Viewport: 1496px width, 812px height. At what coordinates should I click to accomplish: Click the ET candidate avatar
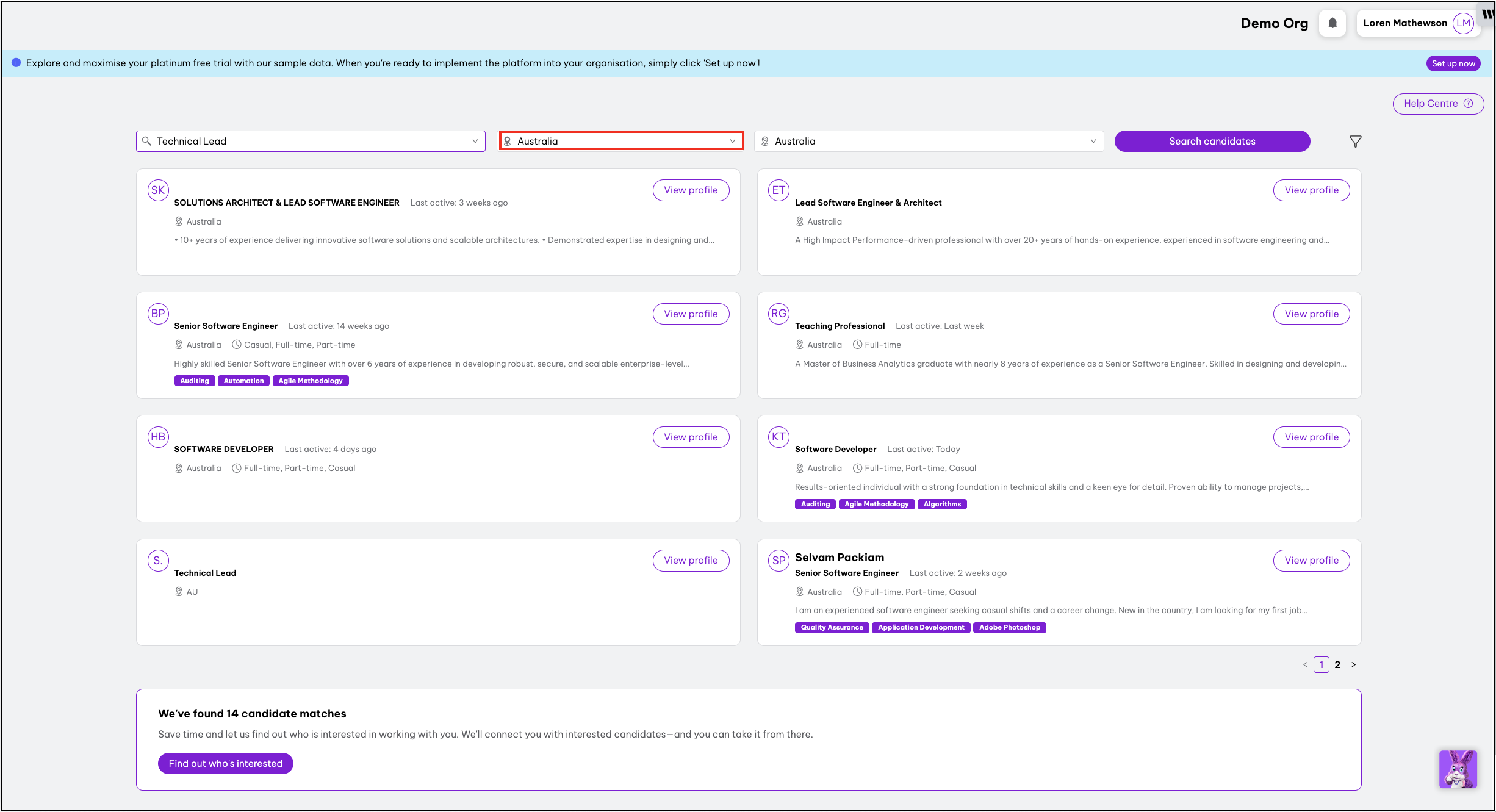[x=779, y=190]
